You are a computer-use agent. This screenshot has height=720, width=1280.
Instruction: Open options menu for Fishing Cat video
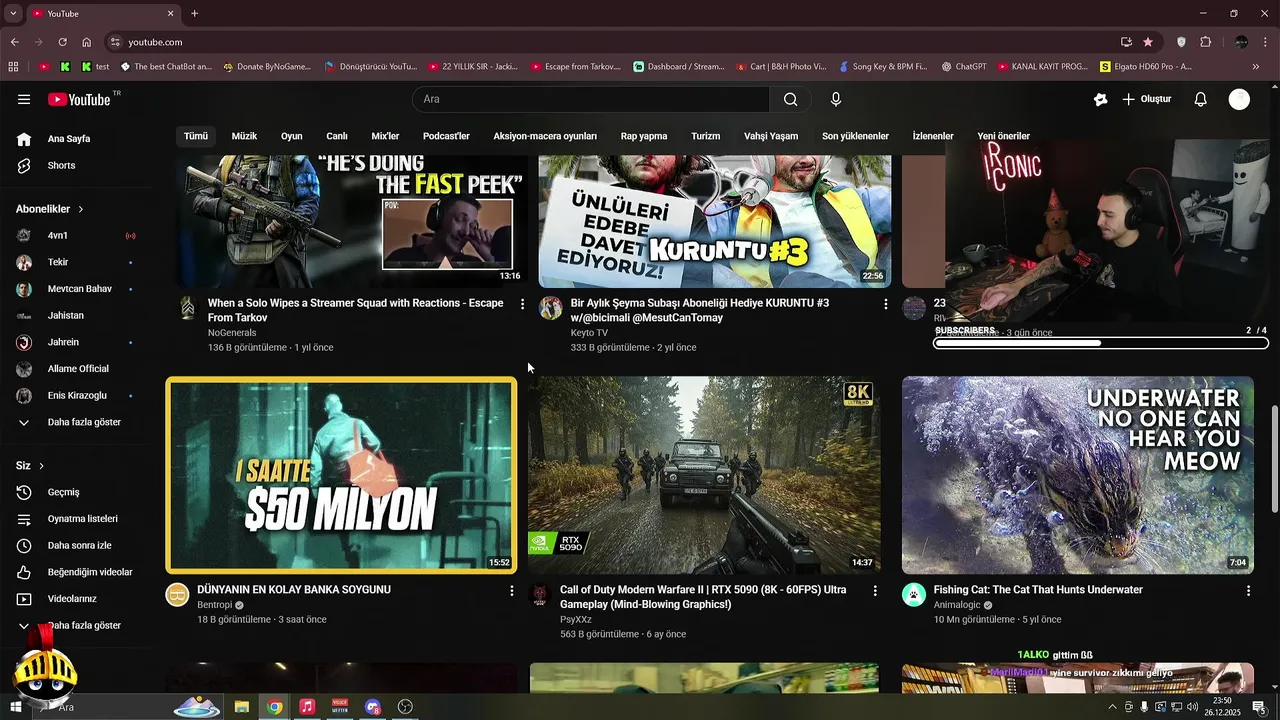click(1248, 591)
